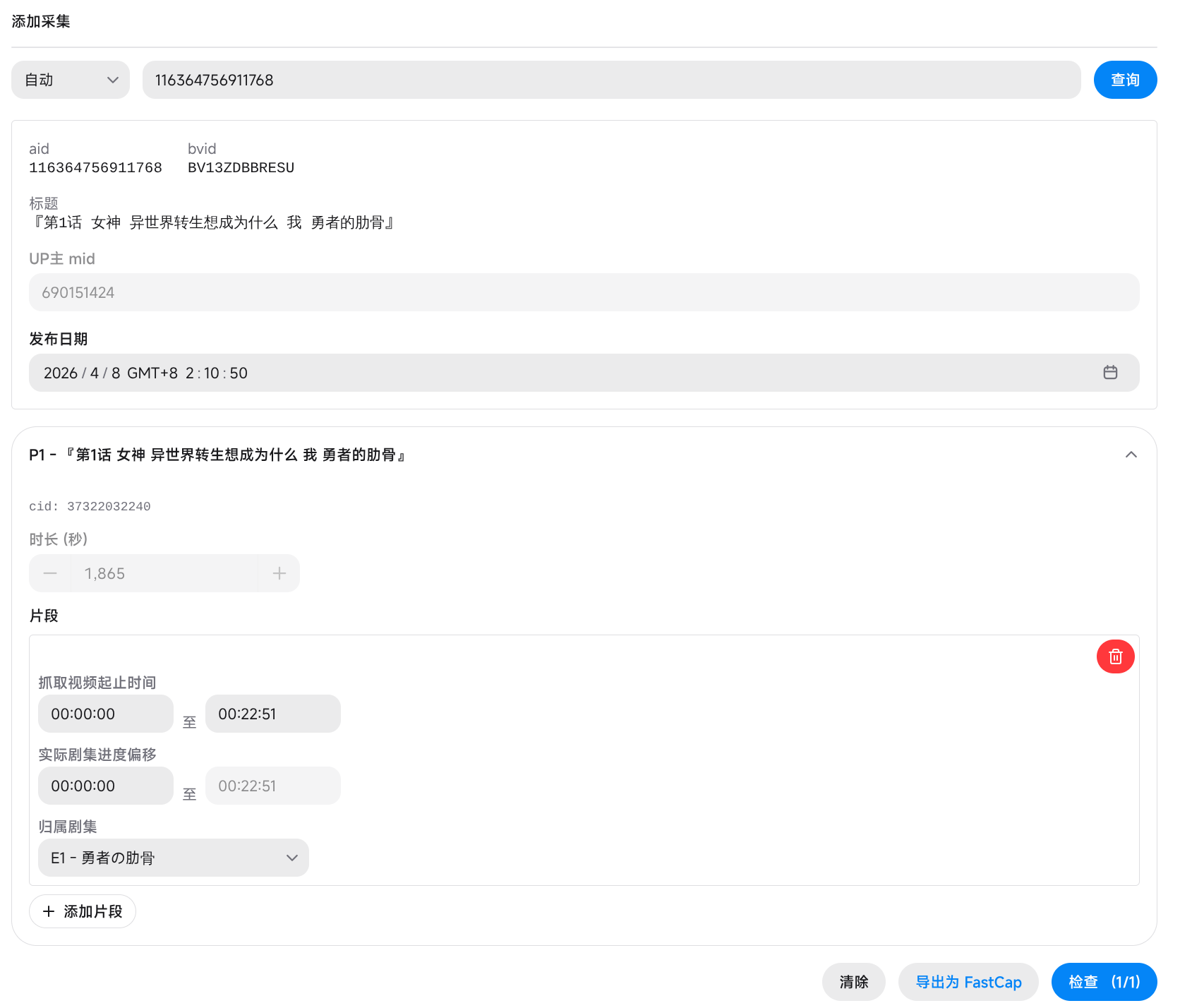Click the capture end time 00:22:51 field
Image resolution: width=1180 pixels, height=1008 pixels.
point(272,714)
